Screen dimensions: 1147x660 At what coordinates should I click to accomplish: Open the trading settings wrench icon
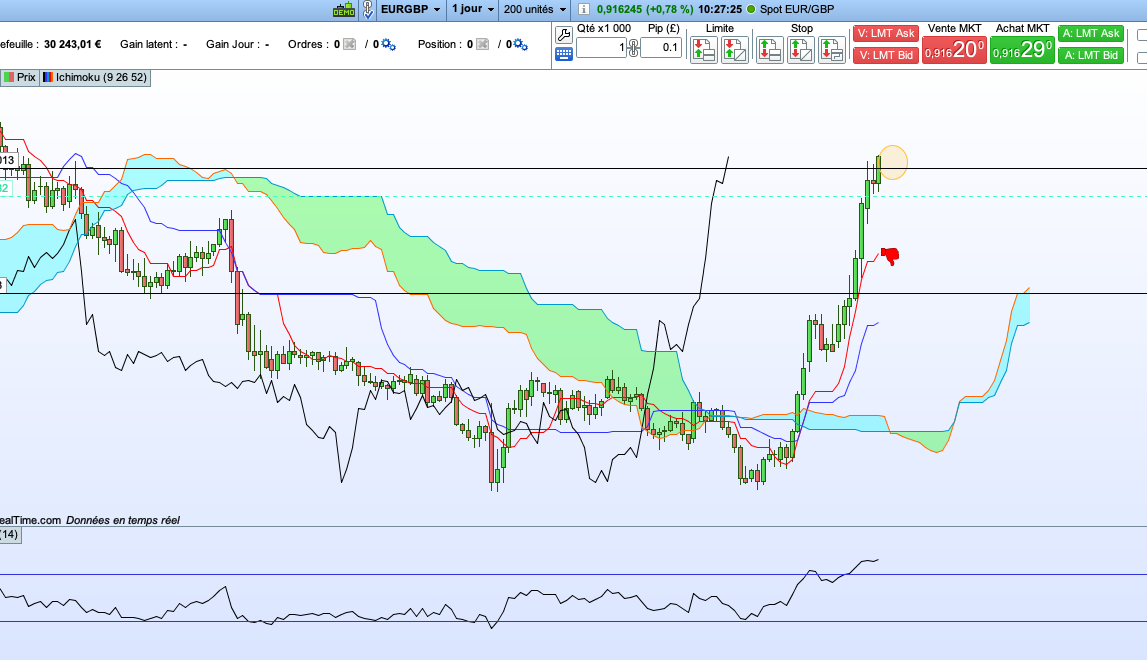point(564,34)
